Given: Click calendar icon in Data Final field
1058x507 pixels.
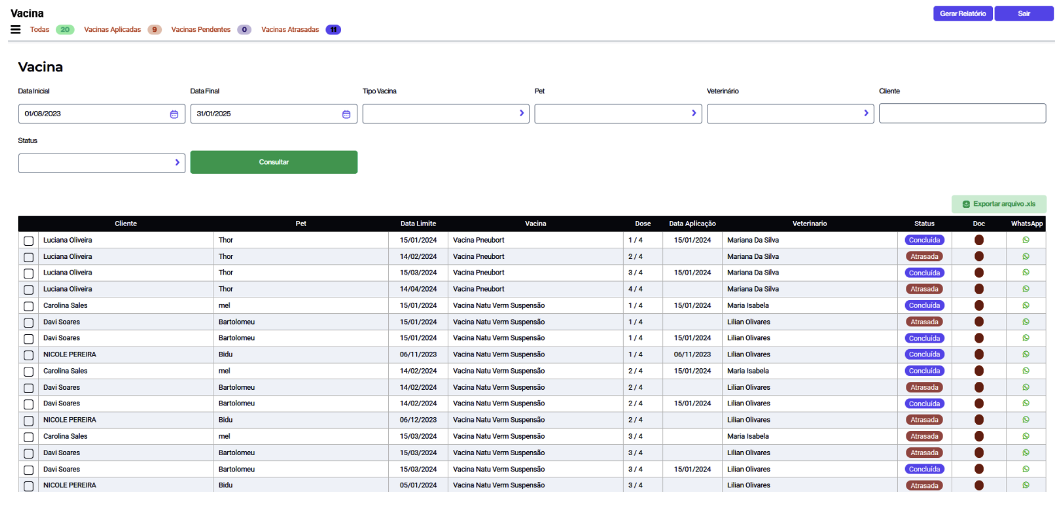Looking at the screenshot, I should point(346,114).
